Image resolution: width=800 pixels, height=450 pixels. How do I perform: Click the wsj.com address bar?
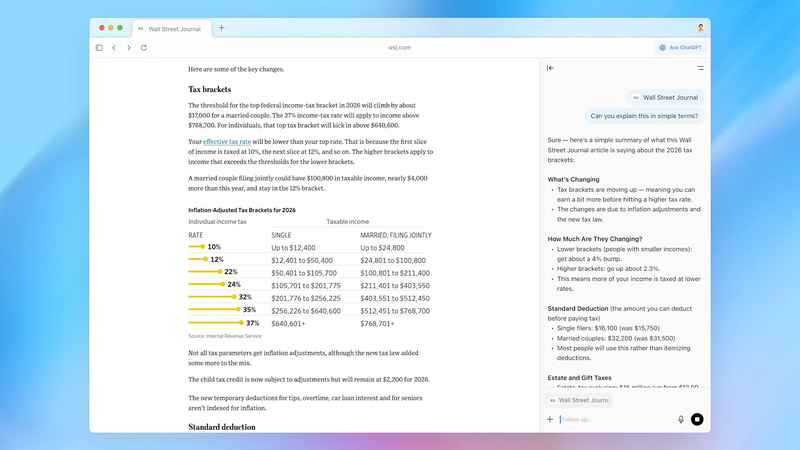[x=399, y=47]
